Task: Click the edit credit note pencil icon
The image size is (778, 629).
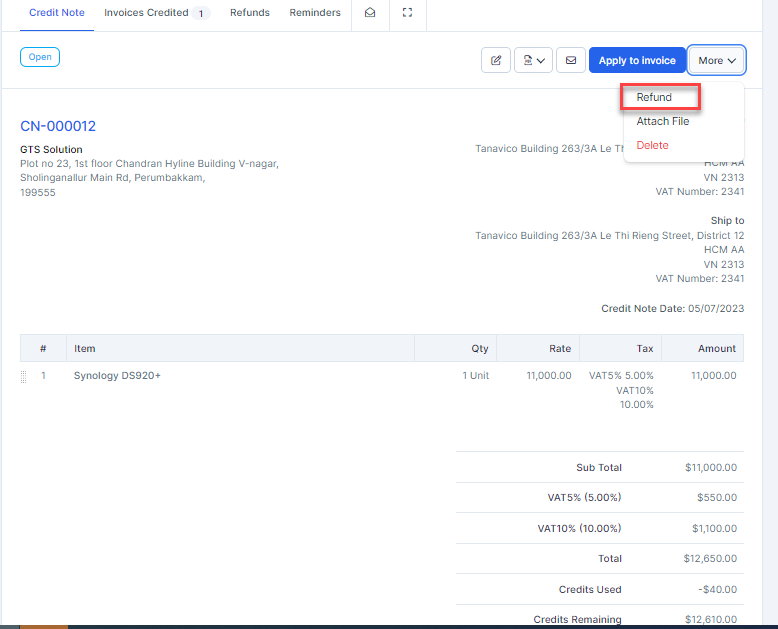Action: (x=496, y=61)
